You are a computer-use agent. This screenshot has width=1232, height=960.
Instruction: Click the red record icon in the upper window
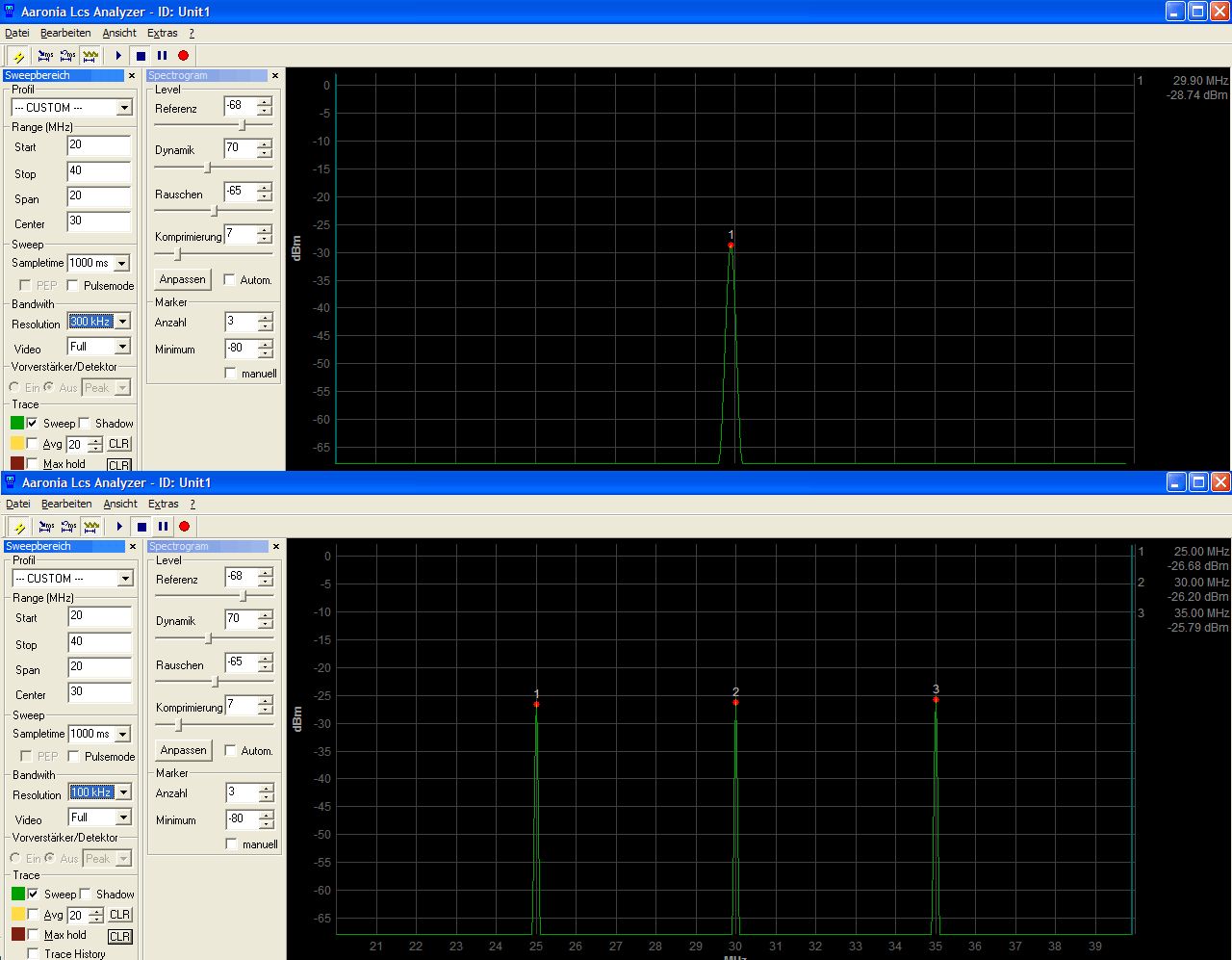(183, 56)
